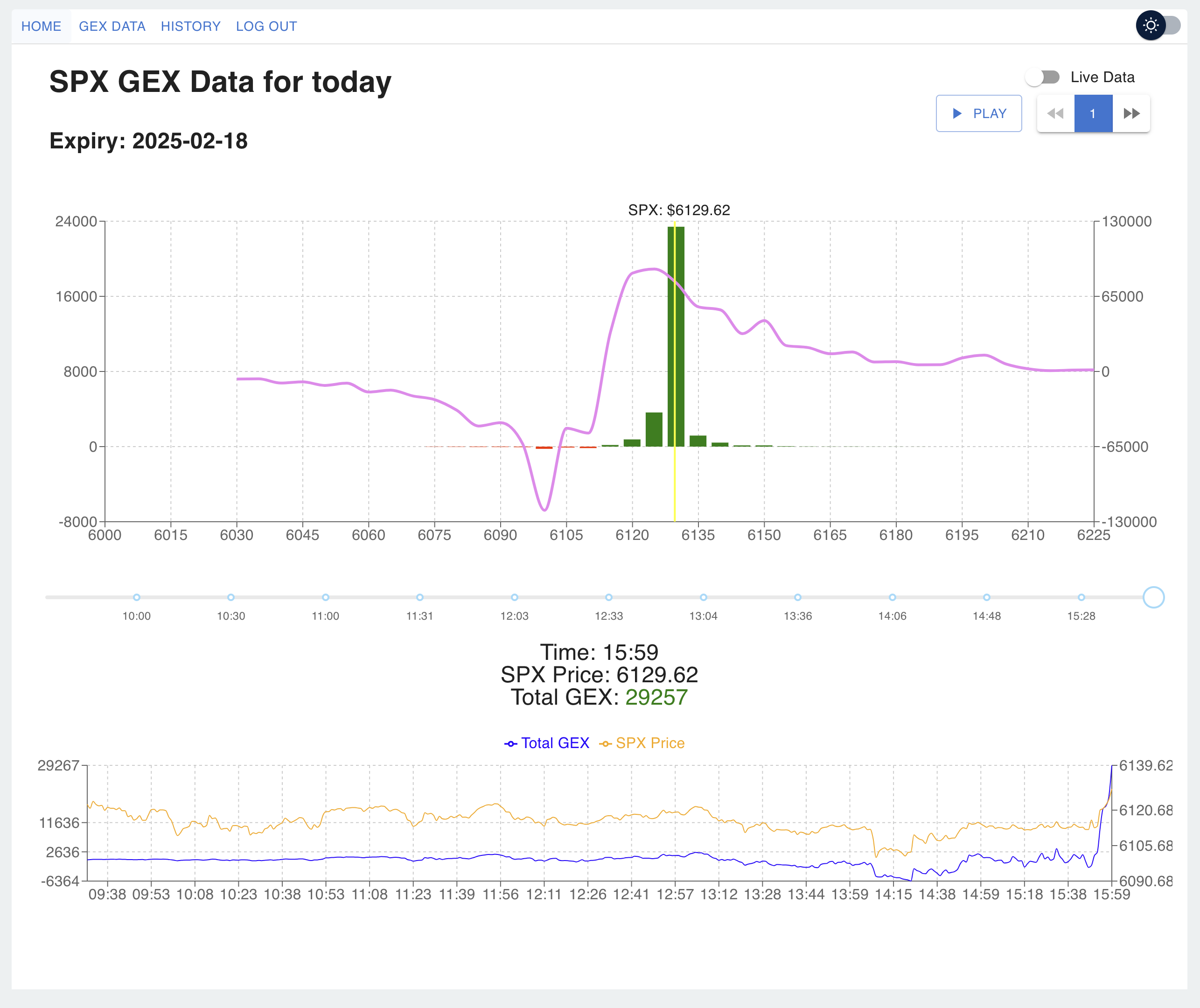
Task: Enable the Live Data toggle
Action: tap(1043, 77)
